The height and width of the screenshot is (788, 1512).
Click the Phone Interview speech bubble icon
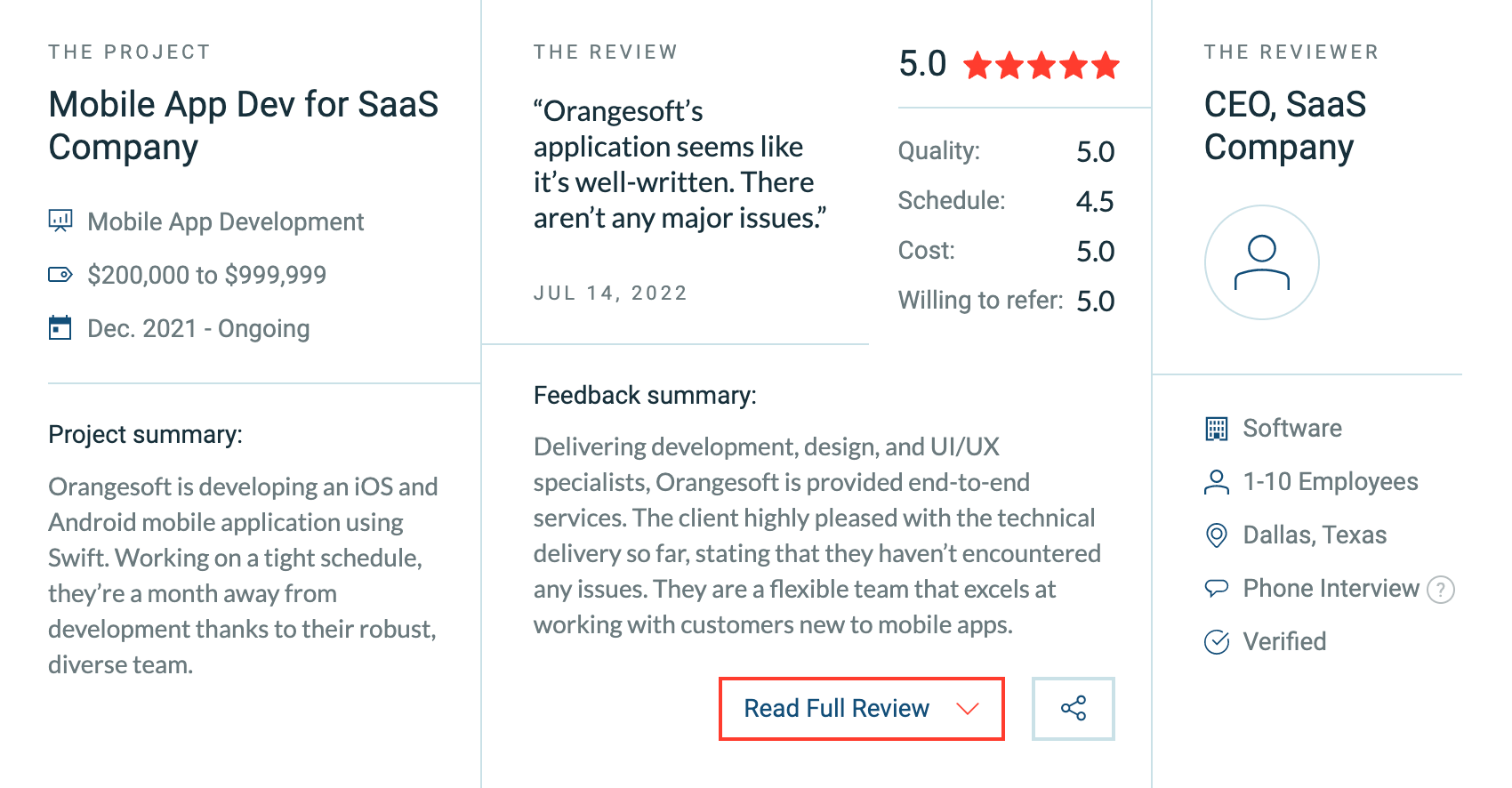pyautogui.click(x=1216, y=588)
